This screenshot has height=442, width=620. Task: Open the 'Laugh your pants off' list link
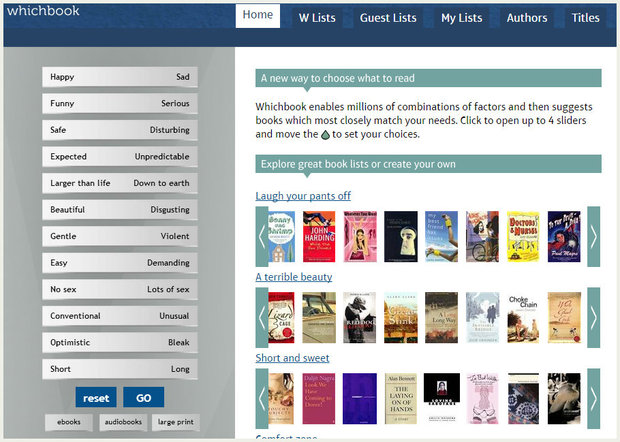coord(303,196)
